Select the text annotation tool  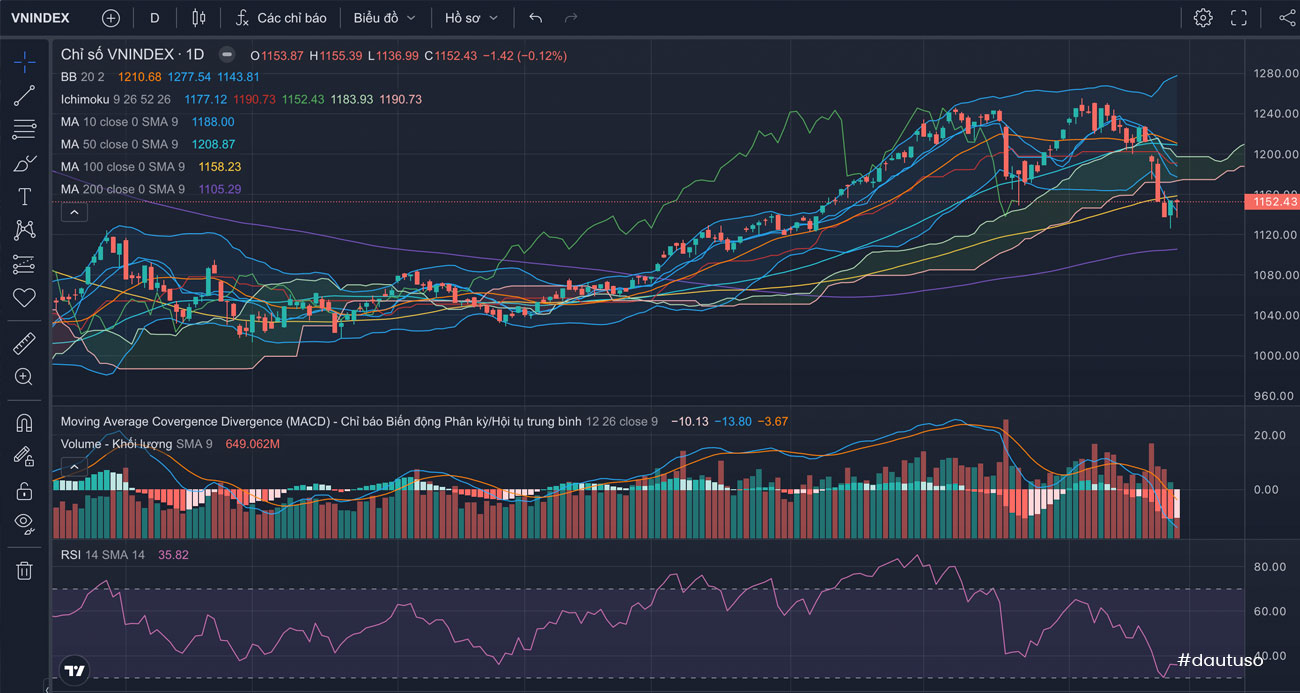tap(24, 197)
